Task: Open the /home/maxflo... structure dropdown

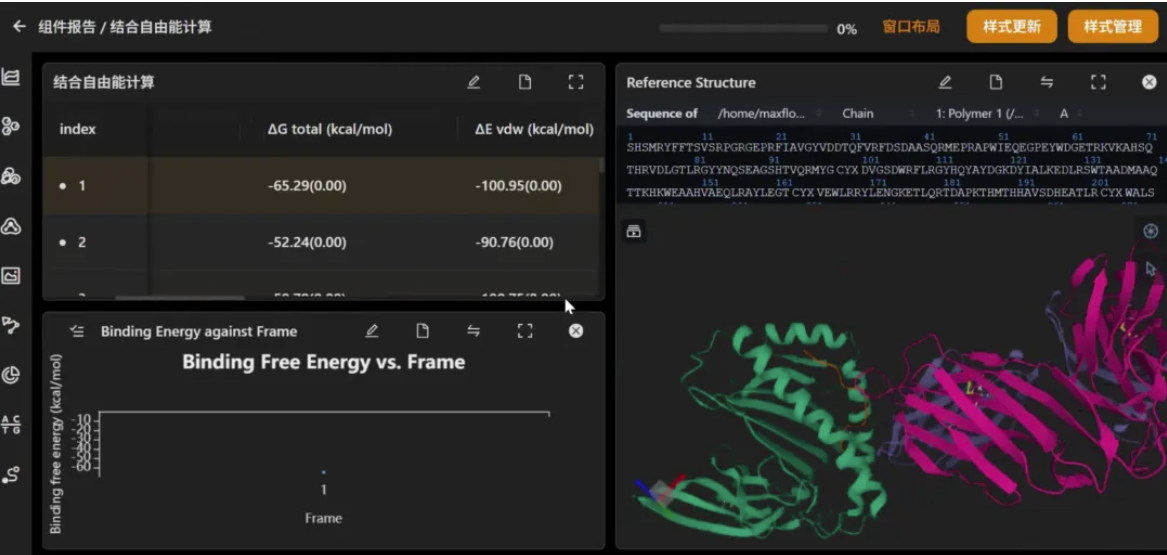Action: [x=770, y=114]
